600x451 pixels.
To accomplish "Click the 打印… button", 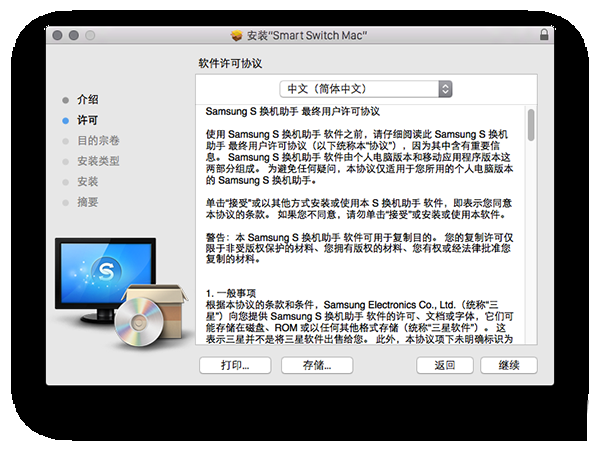I will click(235, 365).
